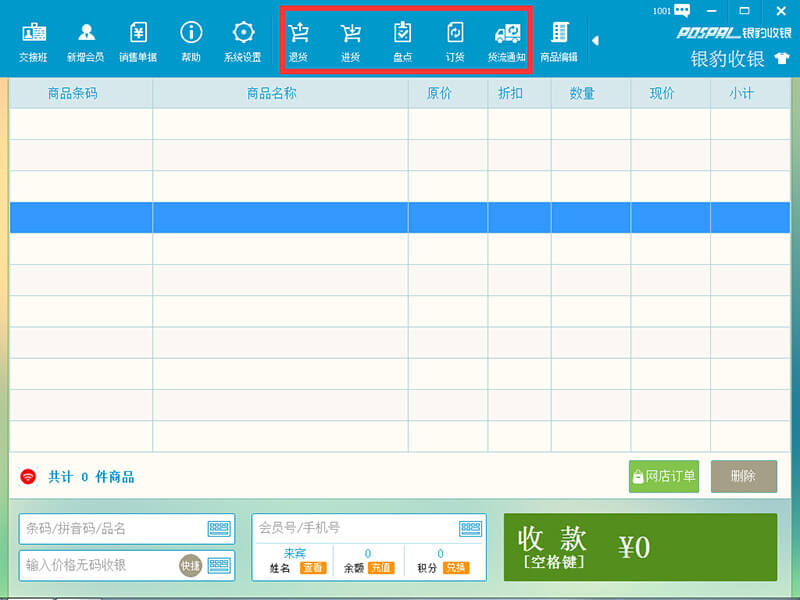Click the 删除 delete button

click(743, 476)
